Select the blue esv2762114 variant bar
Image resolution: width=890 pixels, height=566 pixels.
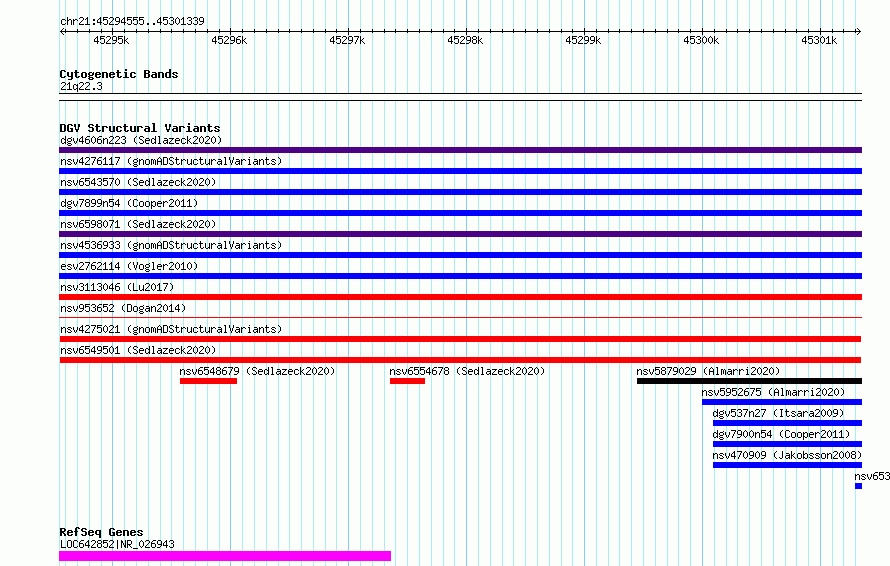460,276
